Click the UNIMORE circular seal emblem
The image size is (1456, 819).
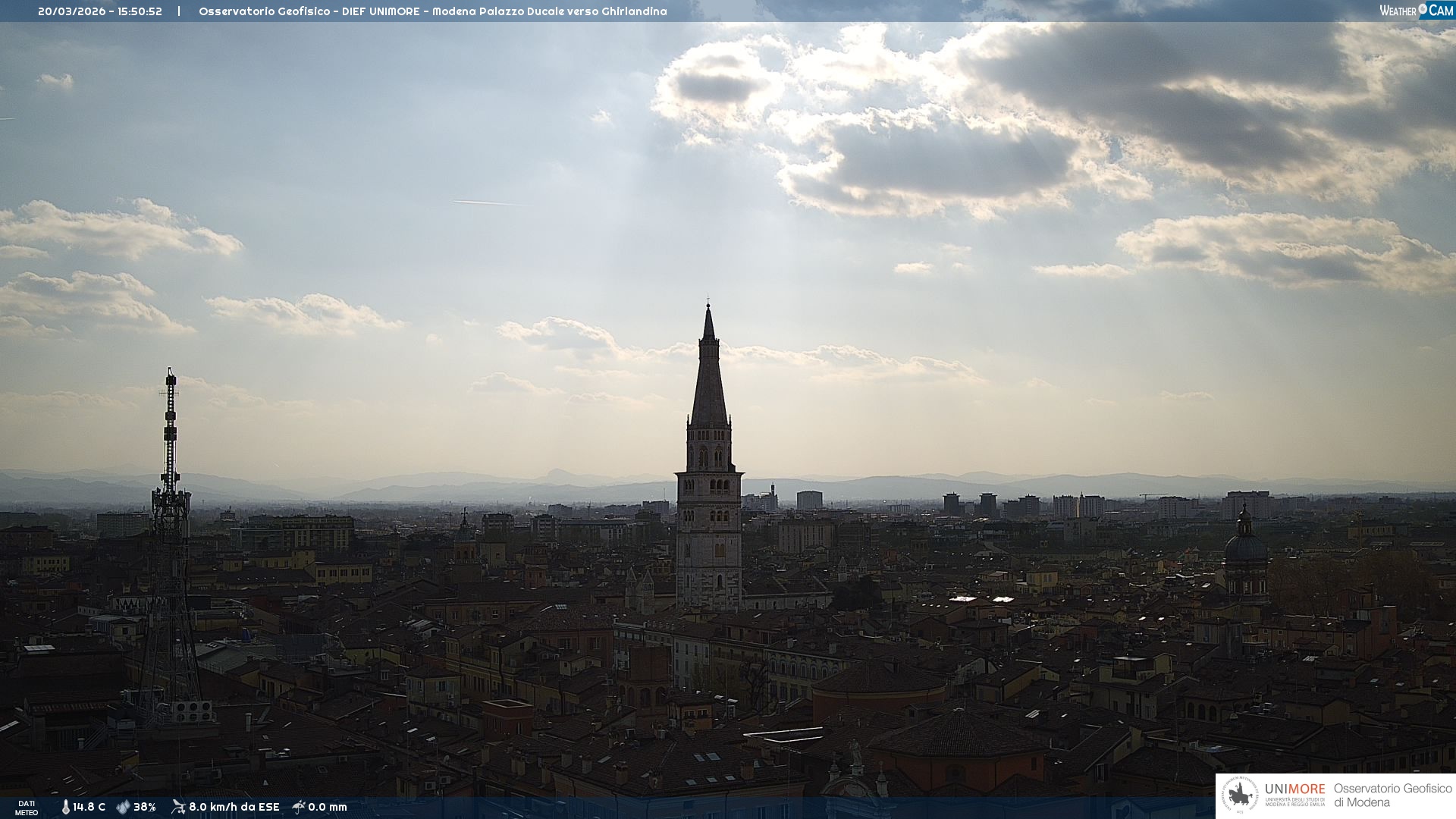pyautogui.click(x=1240, y=795)
